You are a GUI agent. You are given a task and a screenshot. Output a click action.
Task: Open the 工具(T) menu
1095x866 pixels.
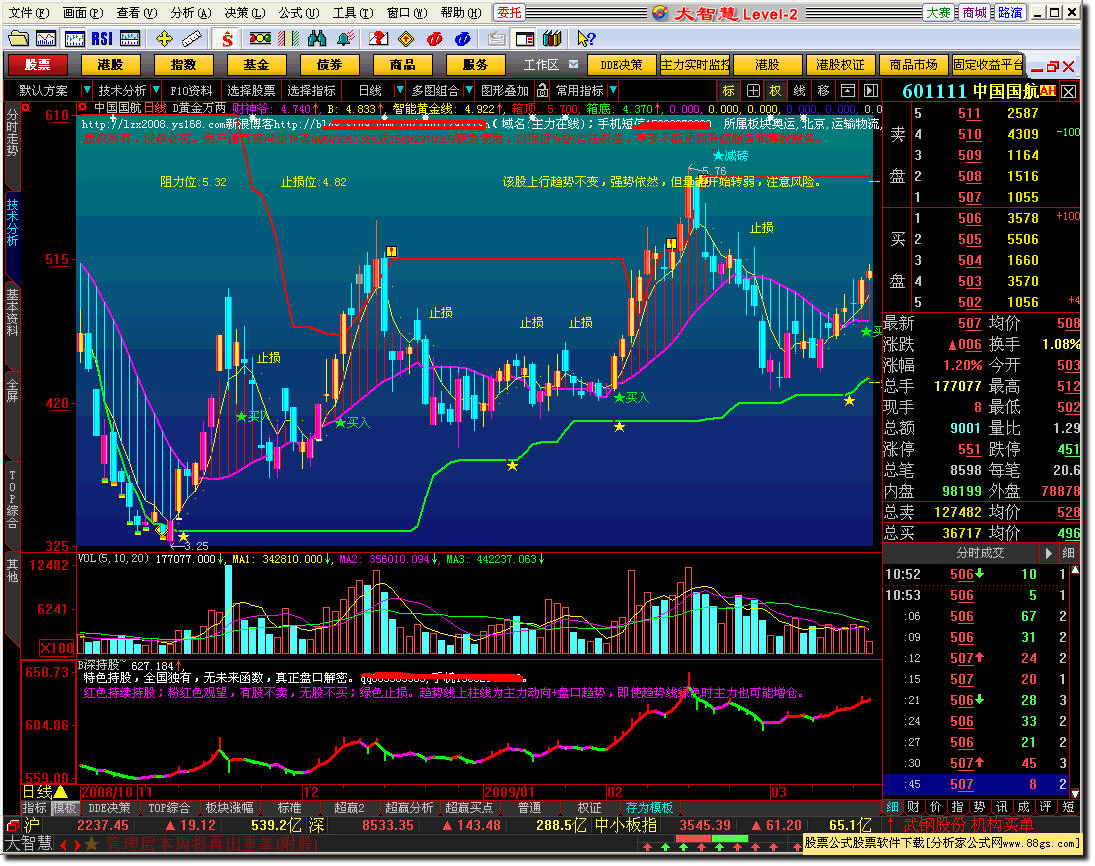click(353, 13)
